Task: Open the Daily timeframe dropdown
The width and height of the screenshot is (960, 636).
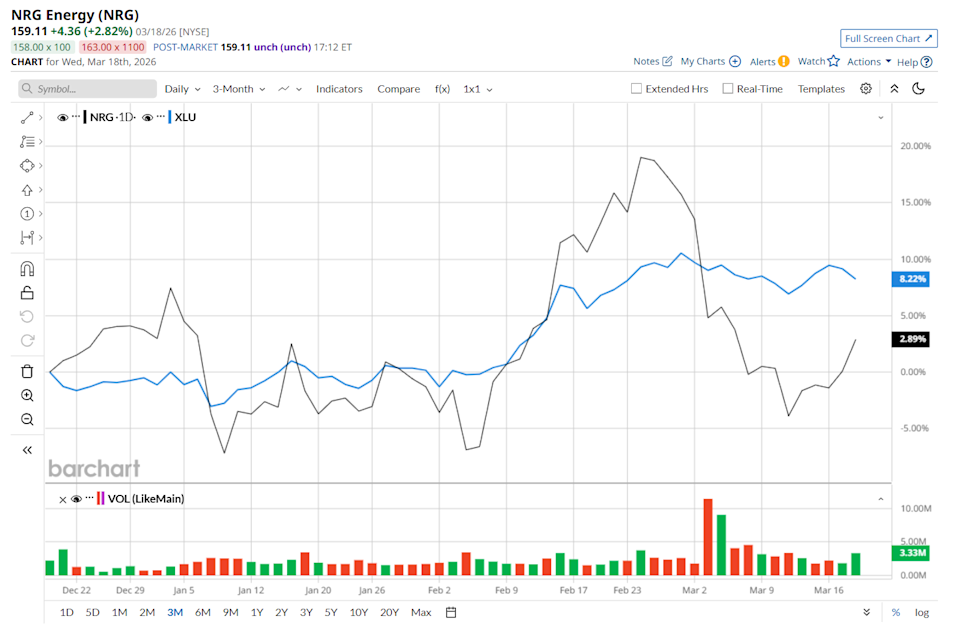Action: click(181, 89)
